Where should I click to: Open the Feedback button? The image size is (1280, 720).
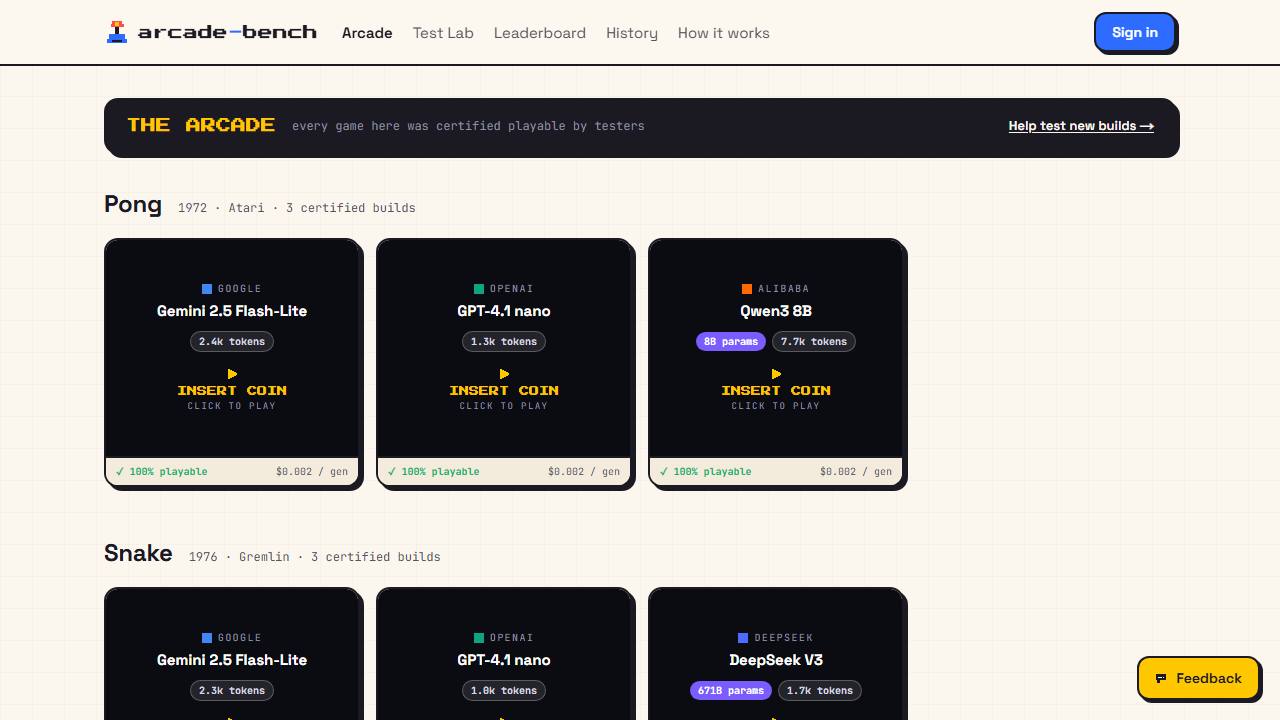coord(1199,678)
